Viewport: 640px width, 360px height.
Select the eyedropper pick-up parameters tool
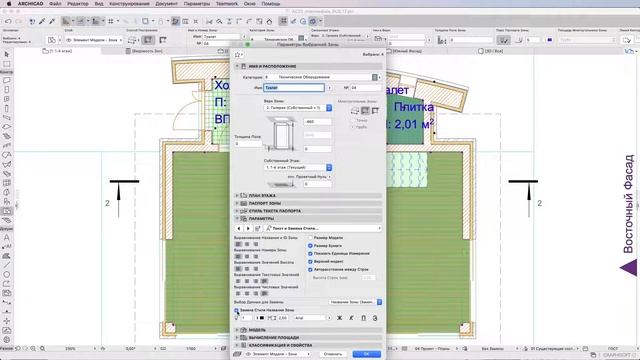coord(42,21)
